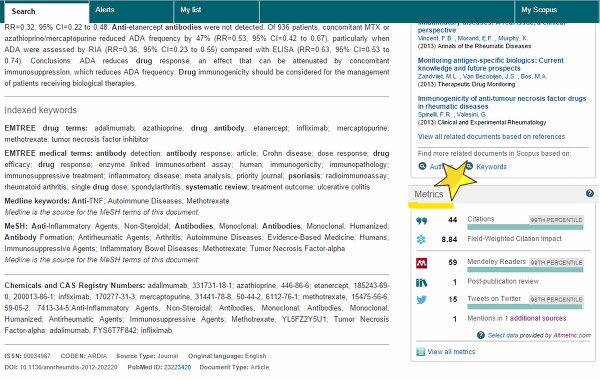
Task: Click the Authors search magnifier icon
Action: coord(422,166)
